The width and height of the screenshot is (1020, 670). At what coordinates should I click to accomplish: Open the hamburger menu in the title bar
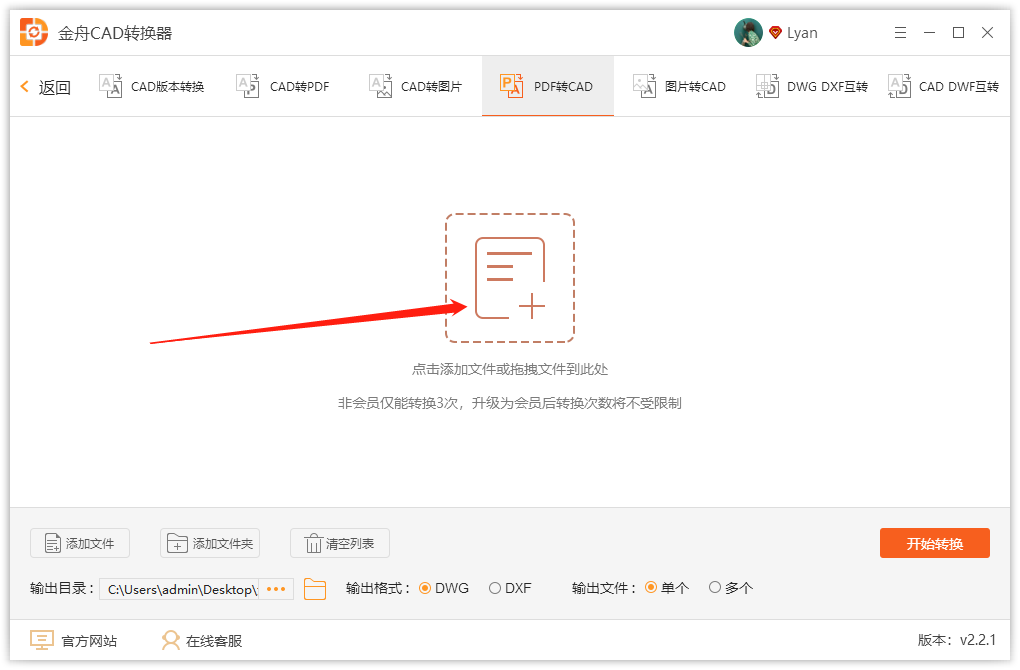click(899, 31)
